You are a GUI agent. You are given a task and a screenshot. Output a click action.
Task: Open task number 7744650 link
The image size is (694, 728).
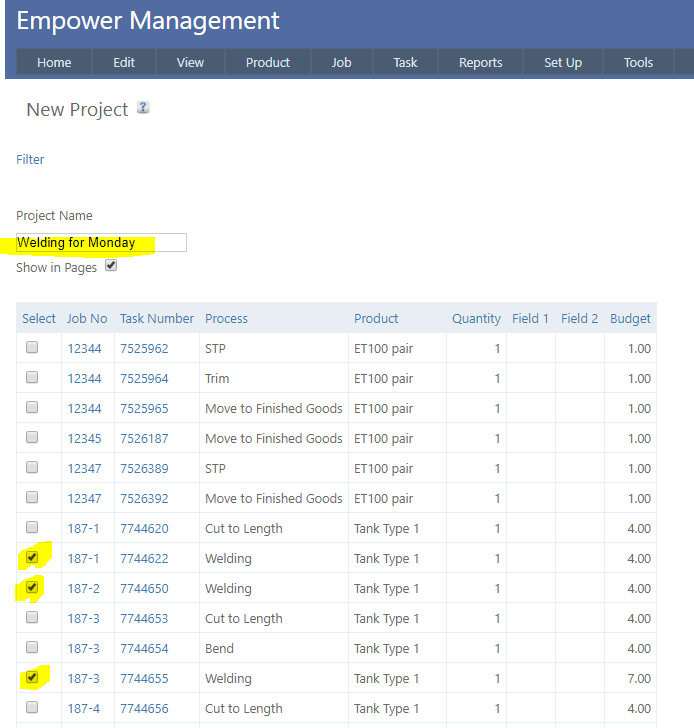point(144,588)
